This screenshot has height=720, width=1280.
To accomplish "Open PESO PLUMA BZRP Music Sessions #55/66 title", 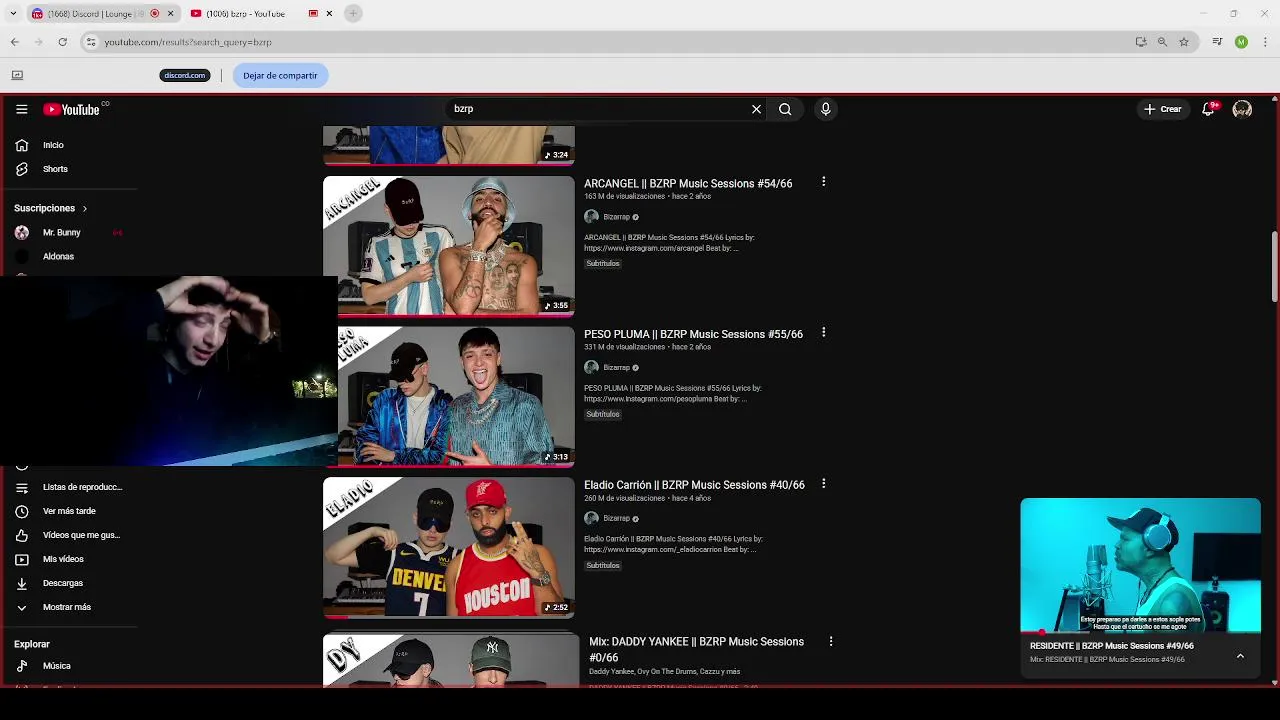I will [x=693, y=334].
